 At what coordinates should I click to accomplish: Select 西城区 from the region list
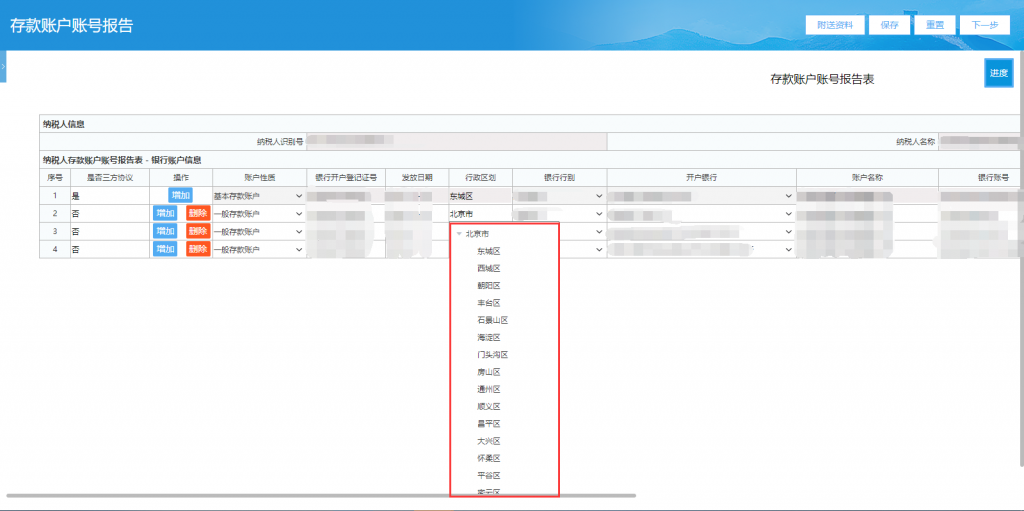point(488,269)
